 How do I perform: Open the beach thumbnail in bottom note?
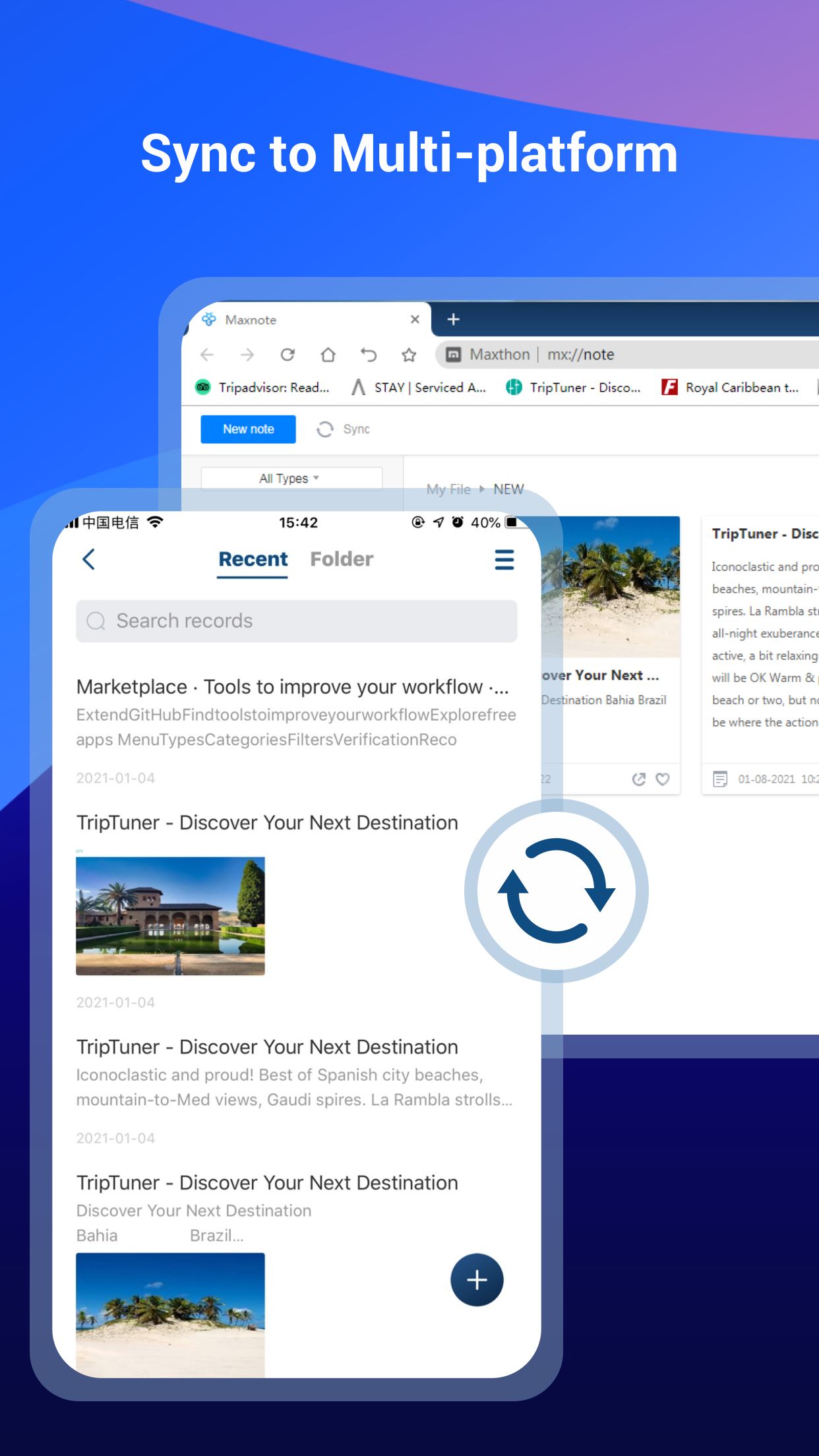click(x=170, y=1315)
